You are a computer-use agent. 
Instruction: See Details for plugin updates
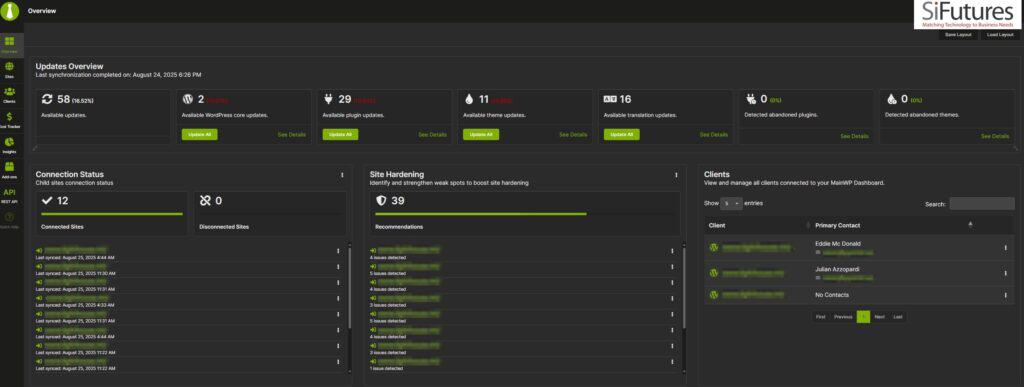[x=432, y=134]
